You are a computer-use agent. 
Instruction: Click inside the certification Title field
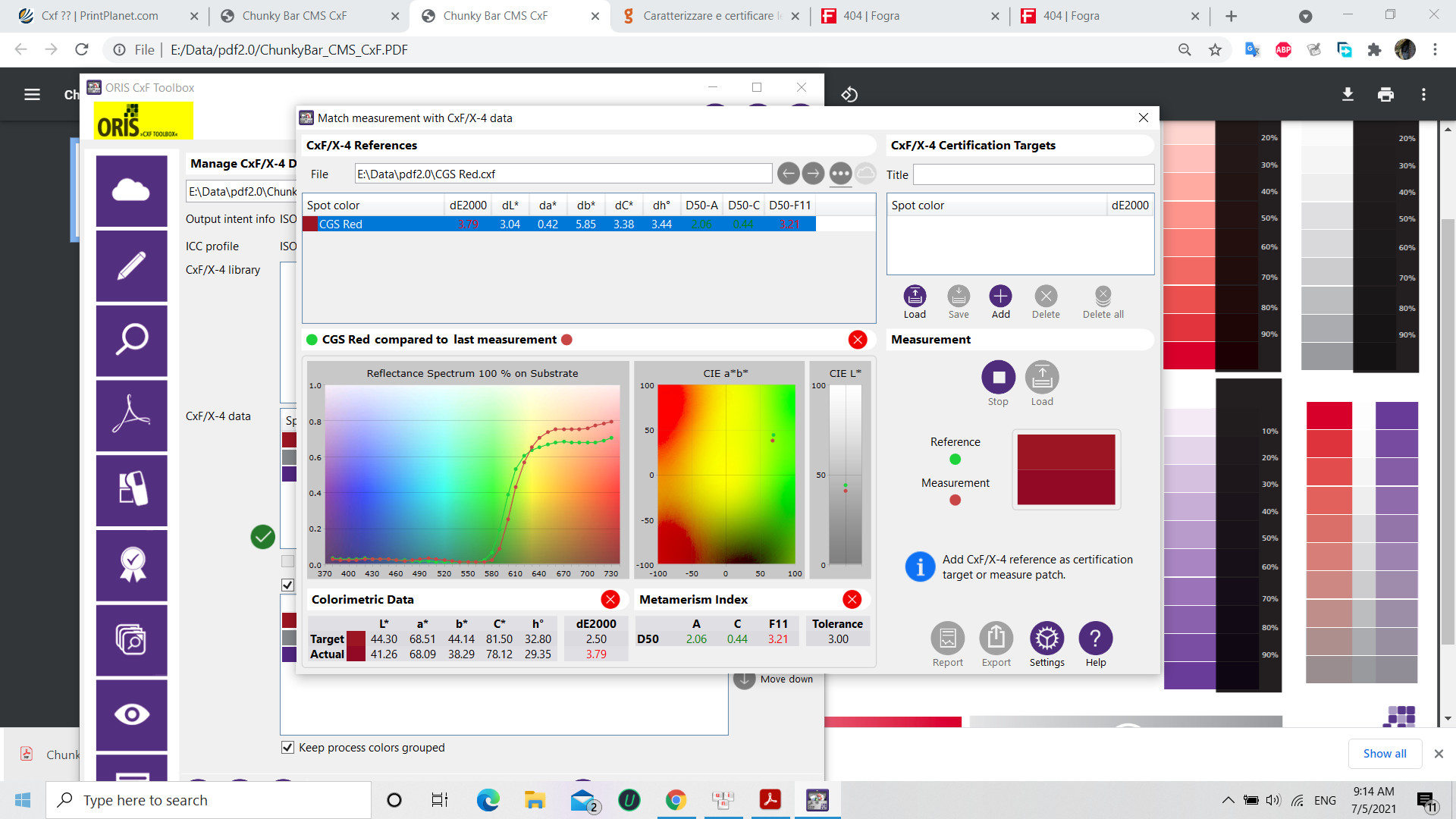pos(1033,175)
